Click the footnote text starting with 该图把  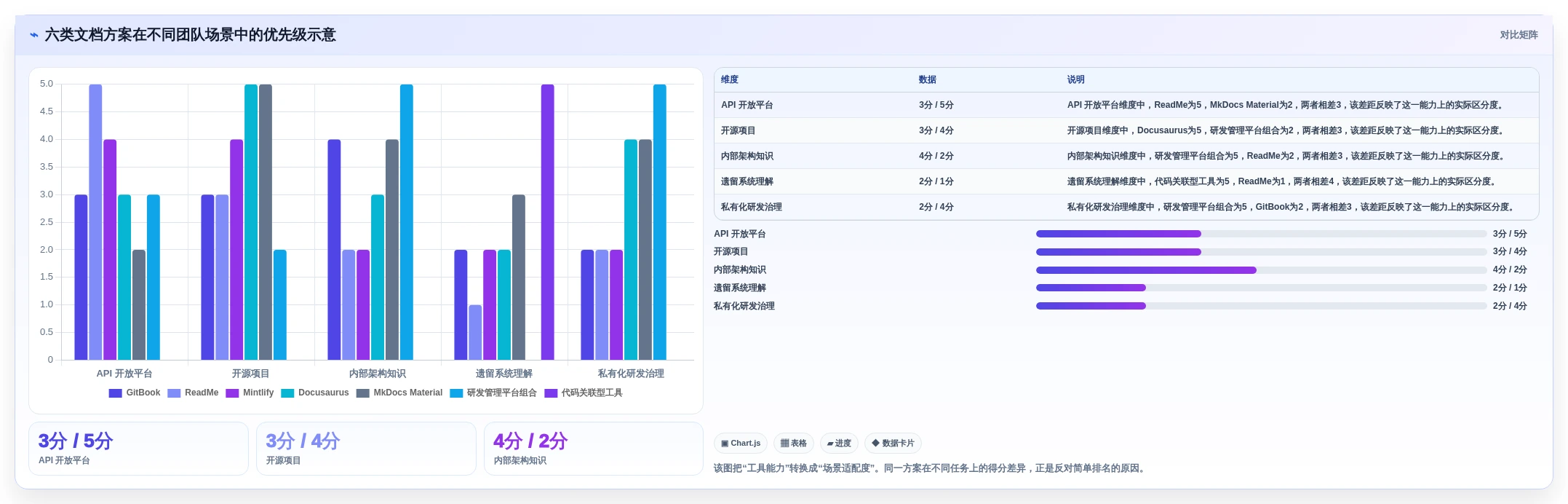click(931, 468)
